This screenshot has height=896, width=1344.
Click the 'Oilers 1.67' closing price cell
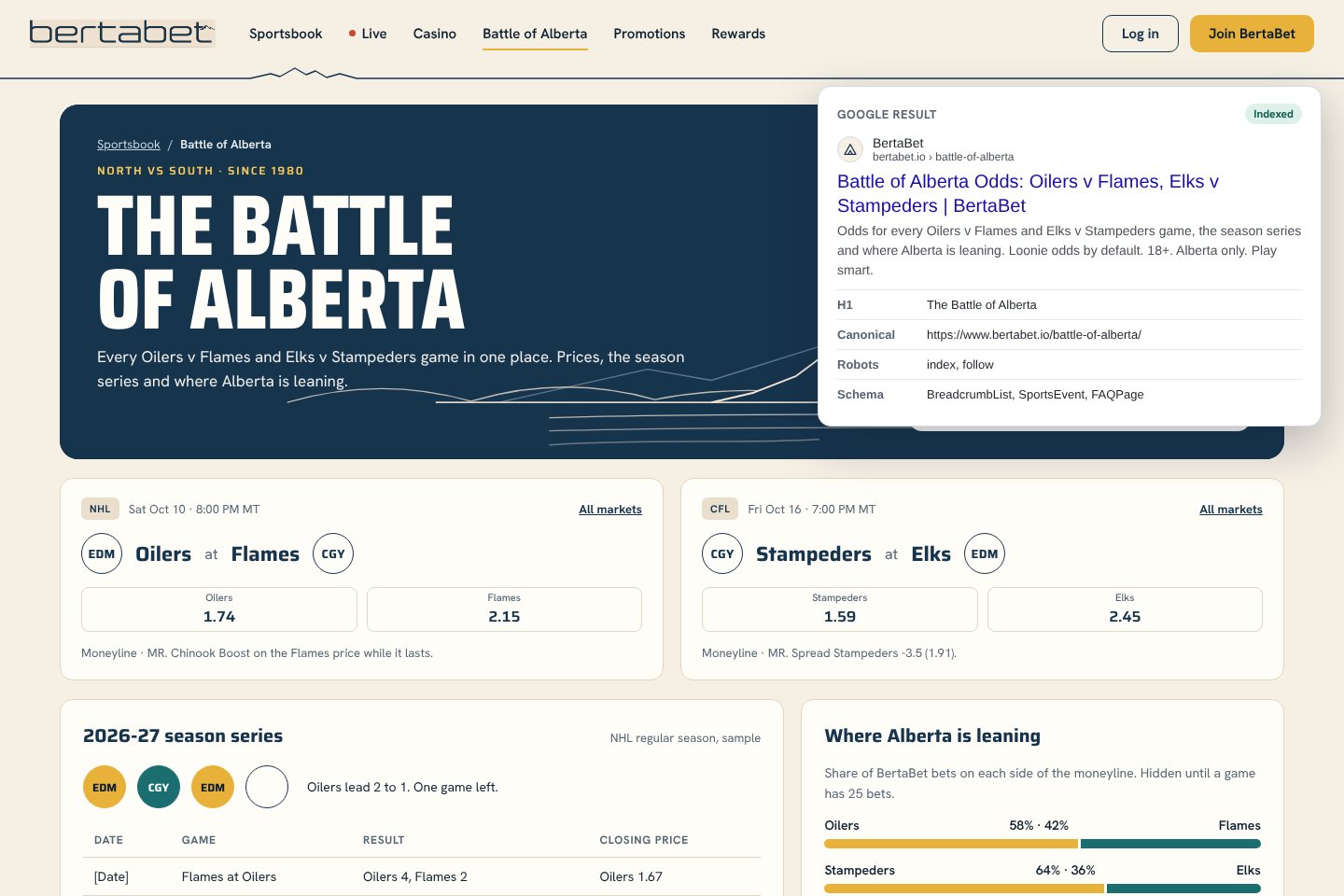pyautogui.click(x=631, y=876)
